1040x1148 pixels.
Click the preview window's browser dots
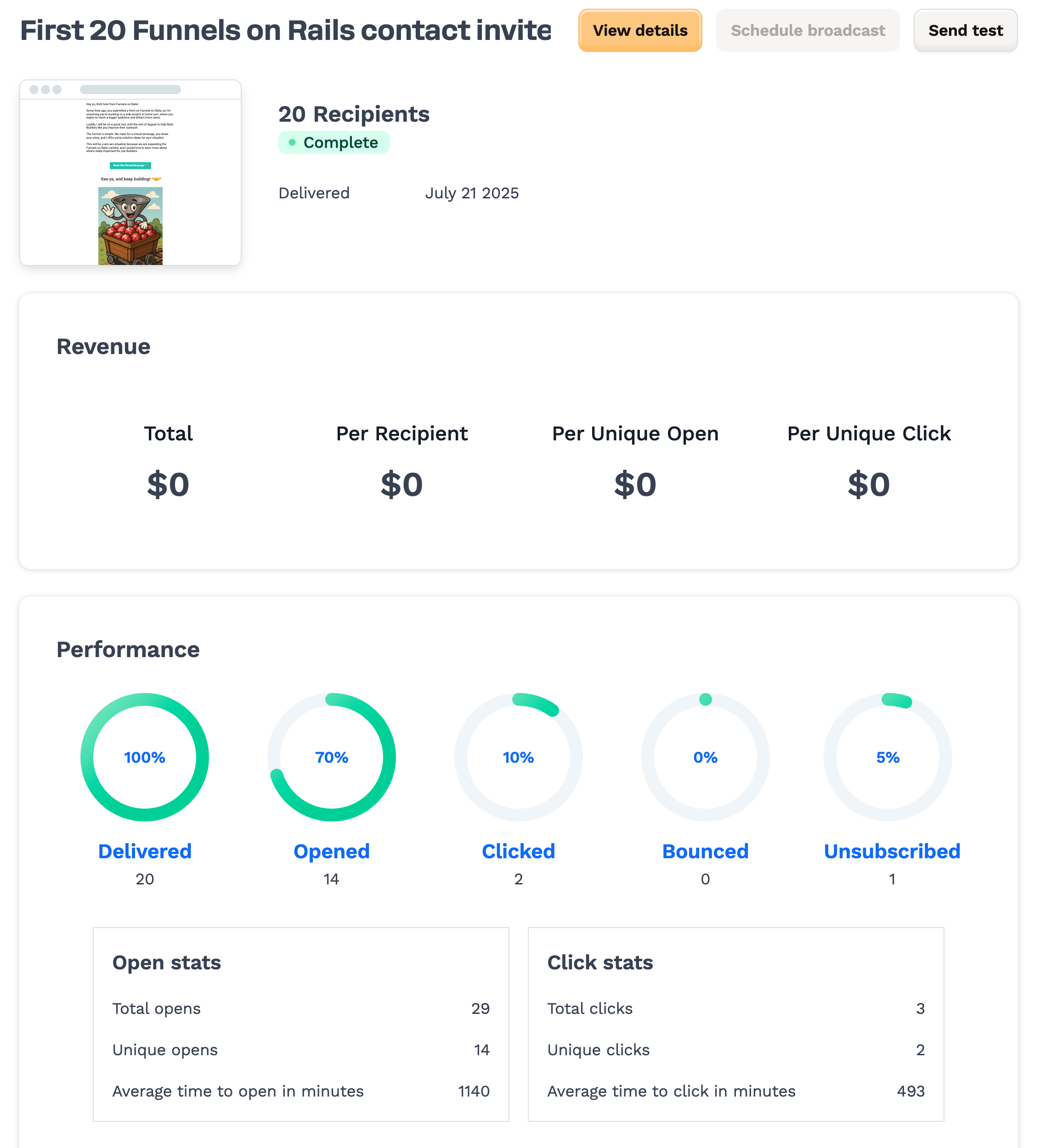pyautogui.click(x=45, y=90)
